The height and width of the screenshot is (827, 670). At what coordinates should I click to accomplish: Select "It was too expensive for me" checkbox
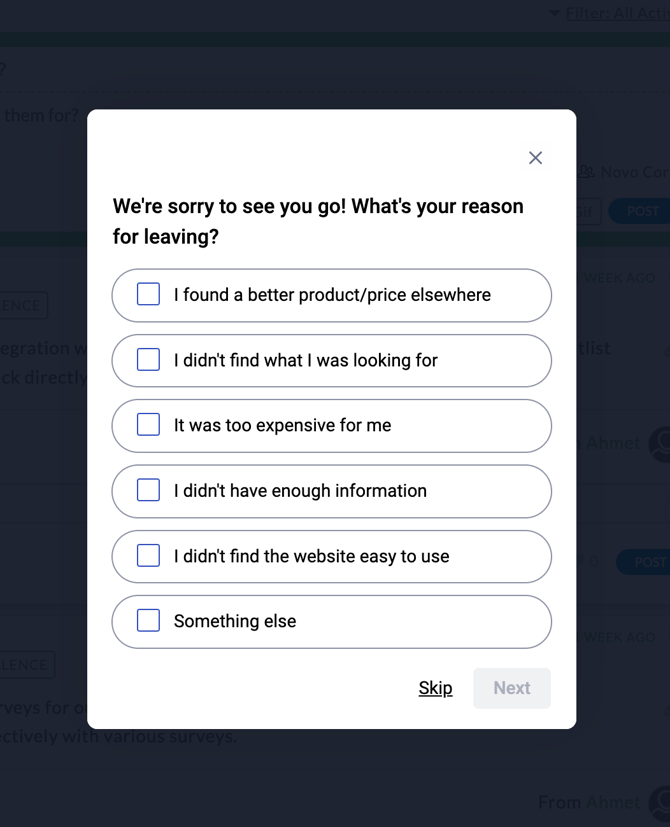tap(148, 425)
